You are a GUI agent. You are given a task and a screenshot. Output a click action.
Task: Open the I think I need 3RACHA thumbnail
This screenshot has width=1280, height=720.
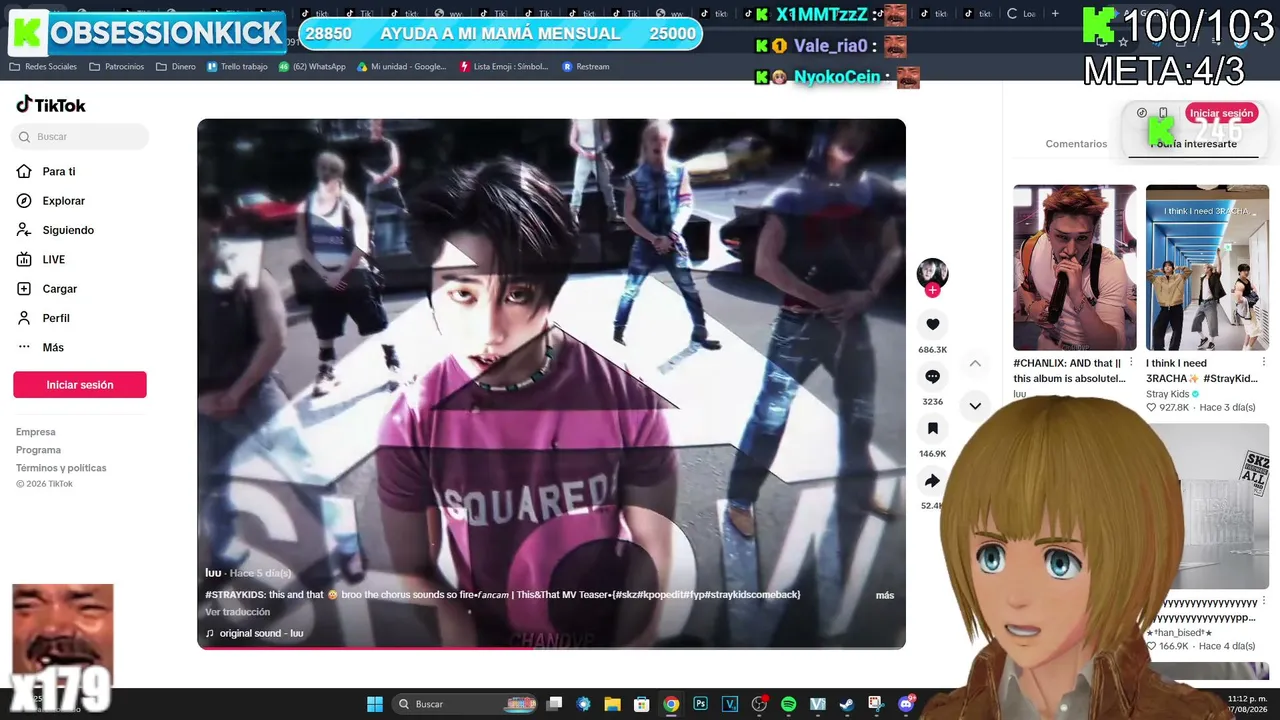[1207, 267]
